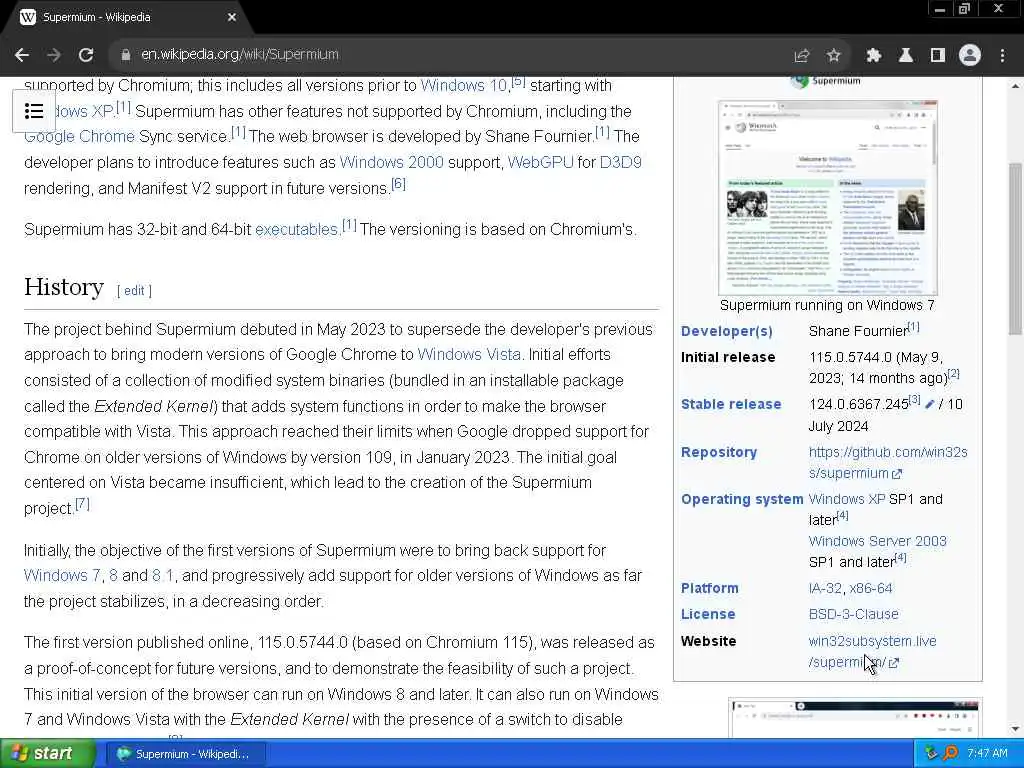
Task: Click the scrollbar down arrow
Action: (x=1016, y=729)
